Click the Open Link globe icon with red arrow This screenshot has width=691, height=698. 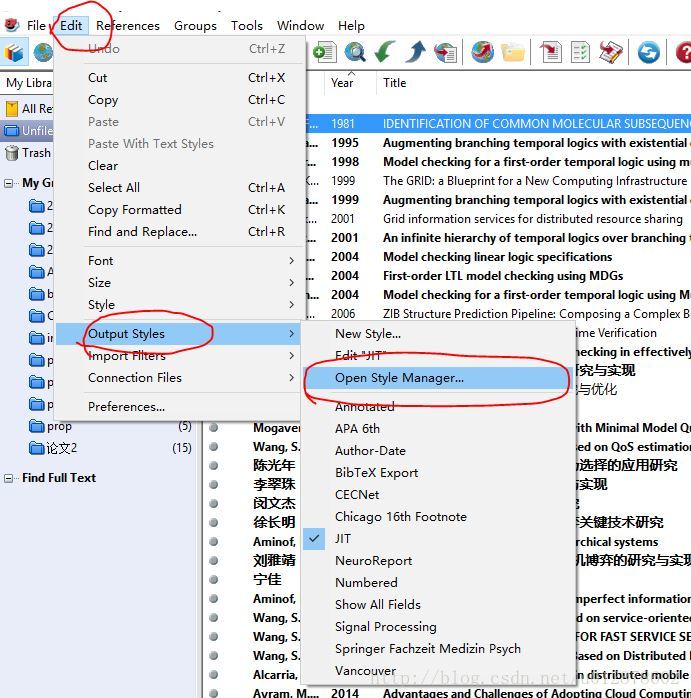tap(483, 52)
